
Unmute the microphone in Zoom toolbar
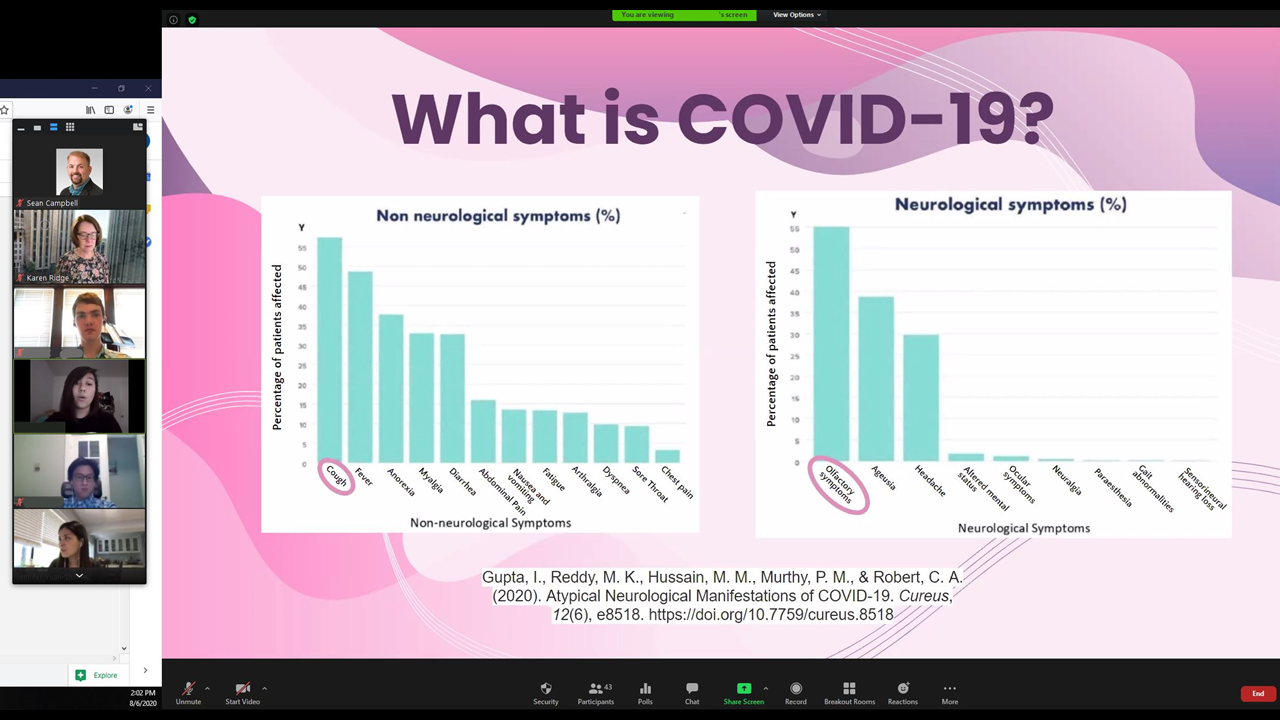click(x=188, y=693)
